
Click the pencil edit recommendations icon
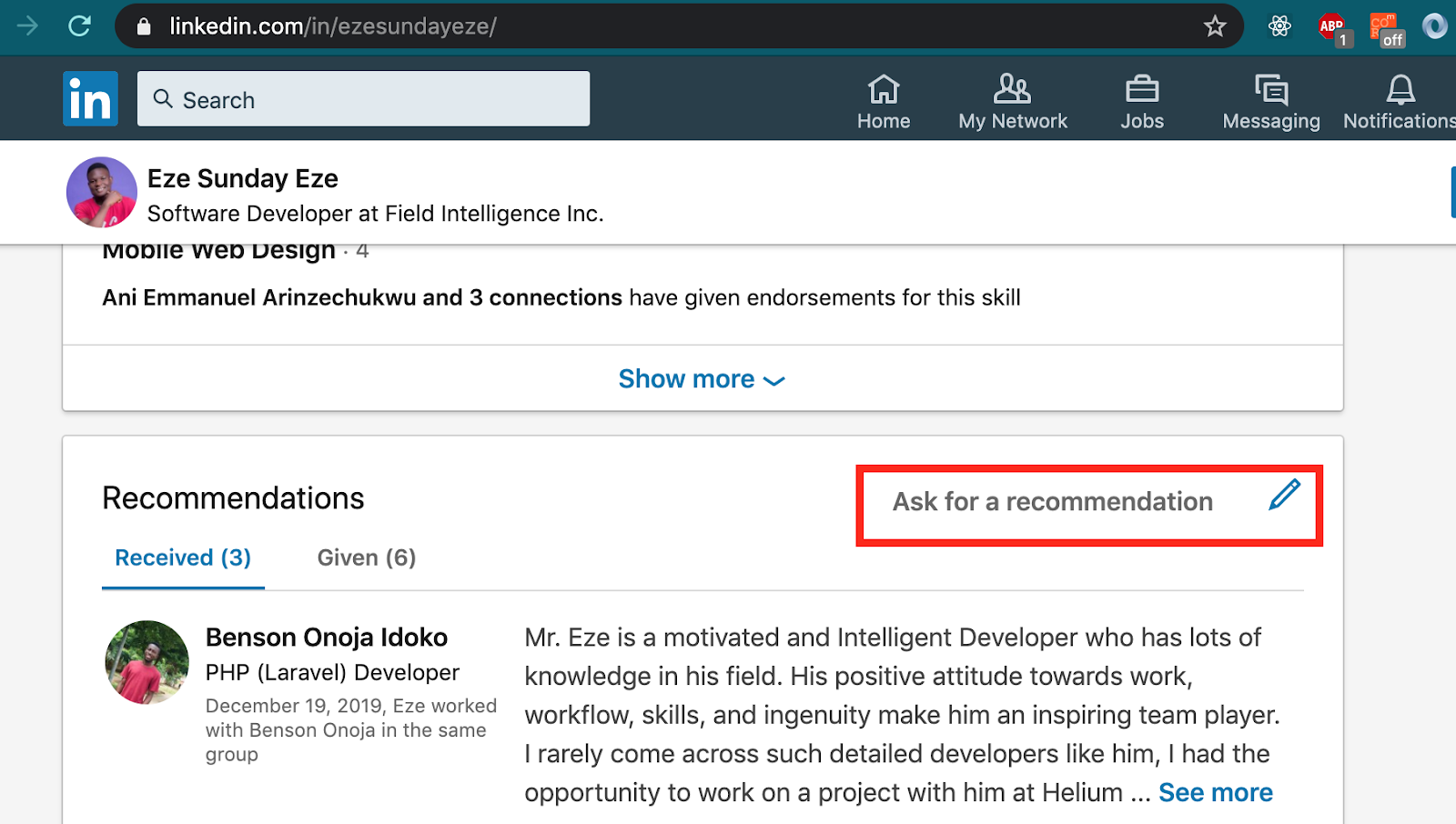click(x=1284, y=496)
